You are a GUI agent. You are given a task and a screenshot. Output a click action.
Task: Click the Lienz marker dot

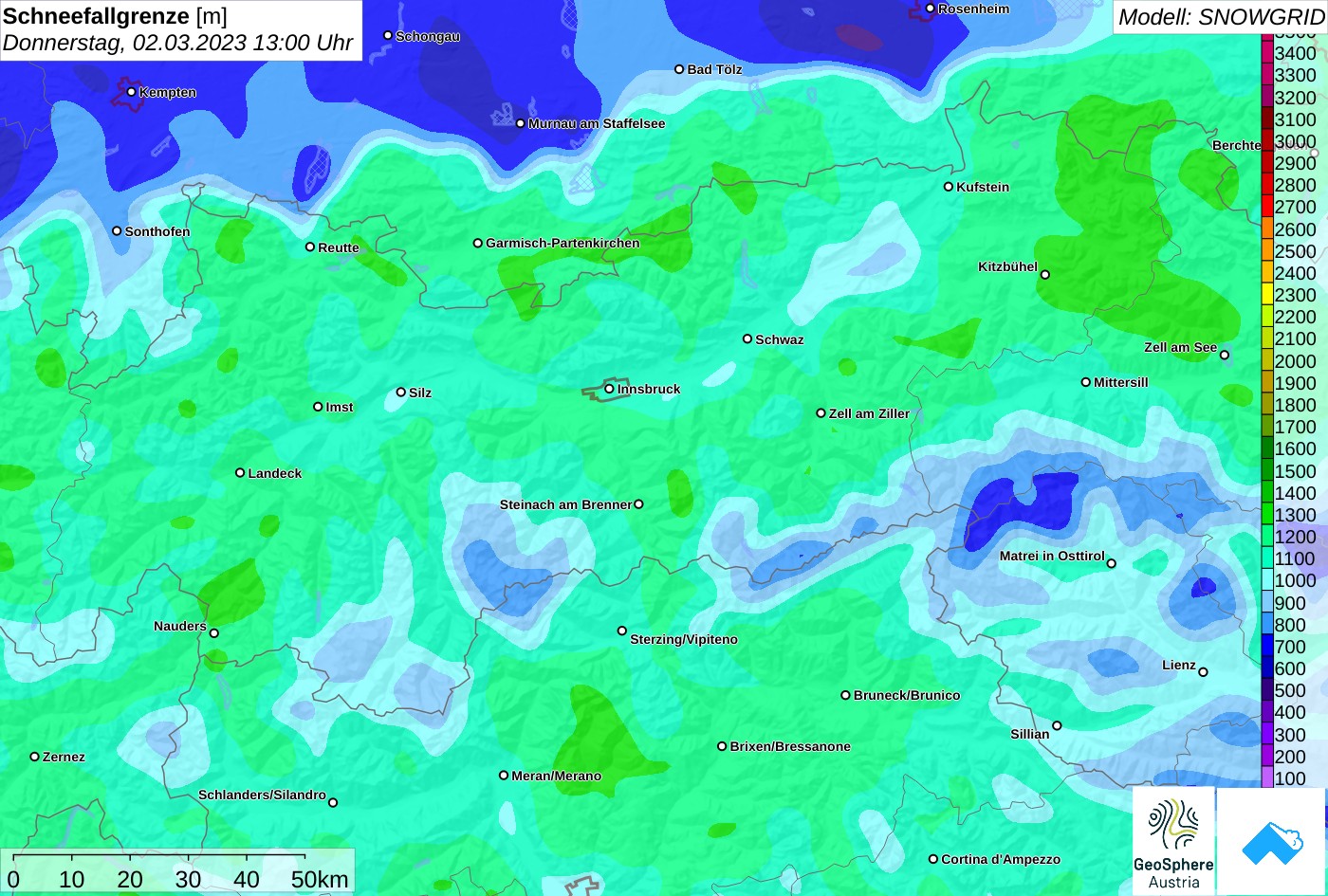point(1204,672)
